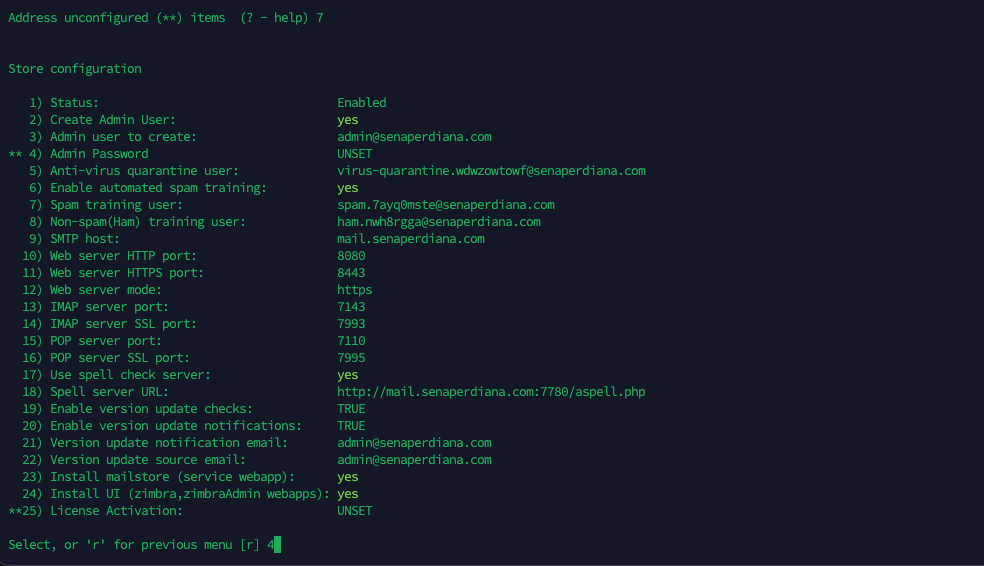Click the POP server port 7110

[351, 341]
